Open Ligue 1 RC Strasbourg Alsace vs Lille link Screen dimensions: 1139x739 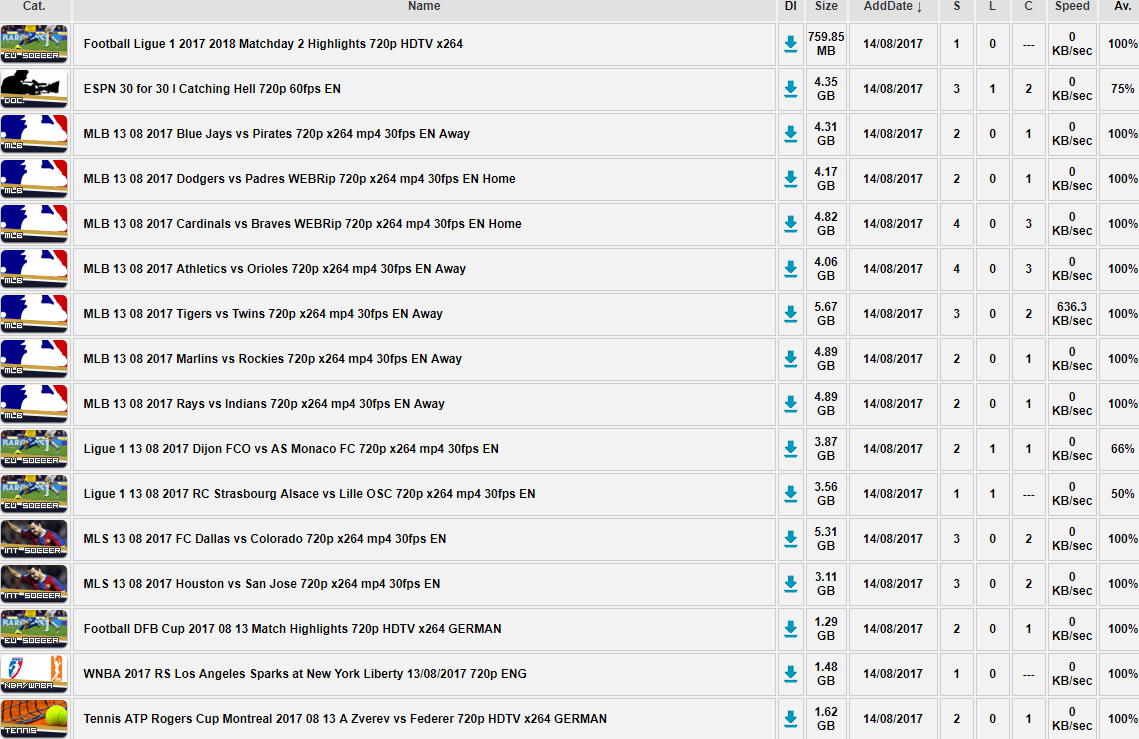point(309,494)
